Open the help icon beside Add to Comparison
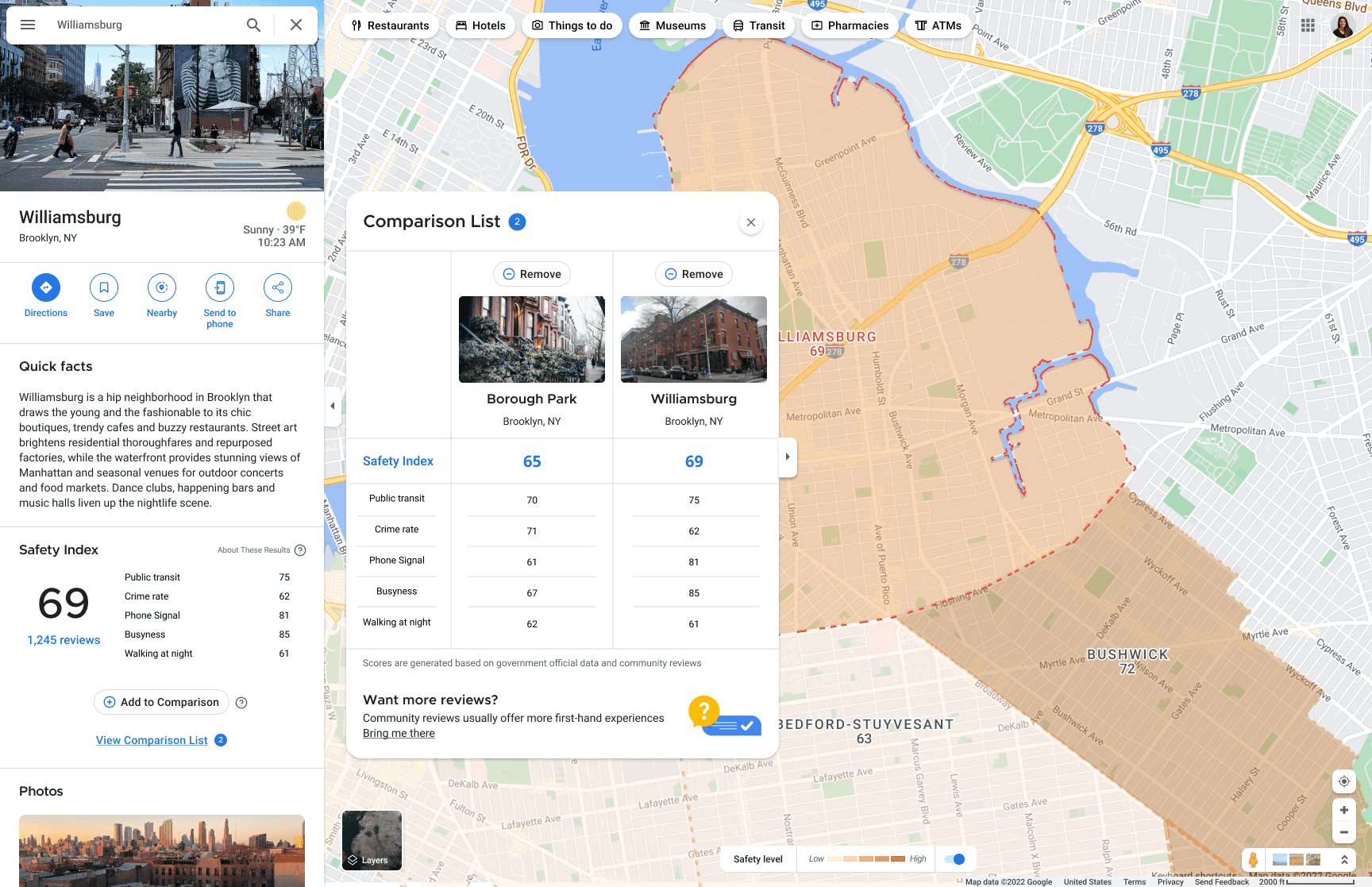 (241, 703)
